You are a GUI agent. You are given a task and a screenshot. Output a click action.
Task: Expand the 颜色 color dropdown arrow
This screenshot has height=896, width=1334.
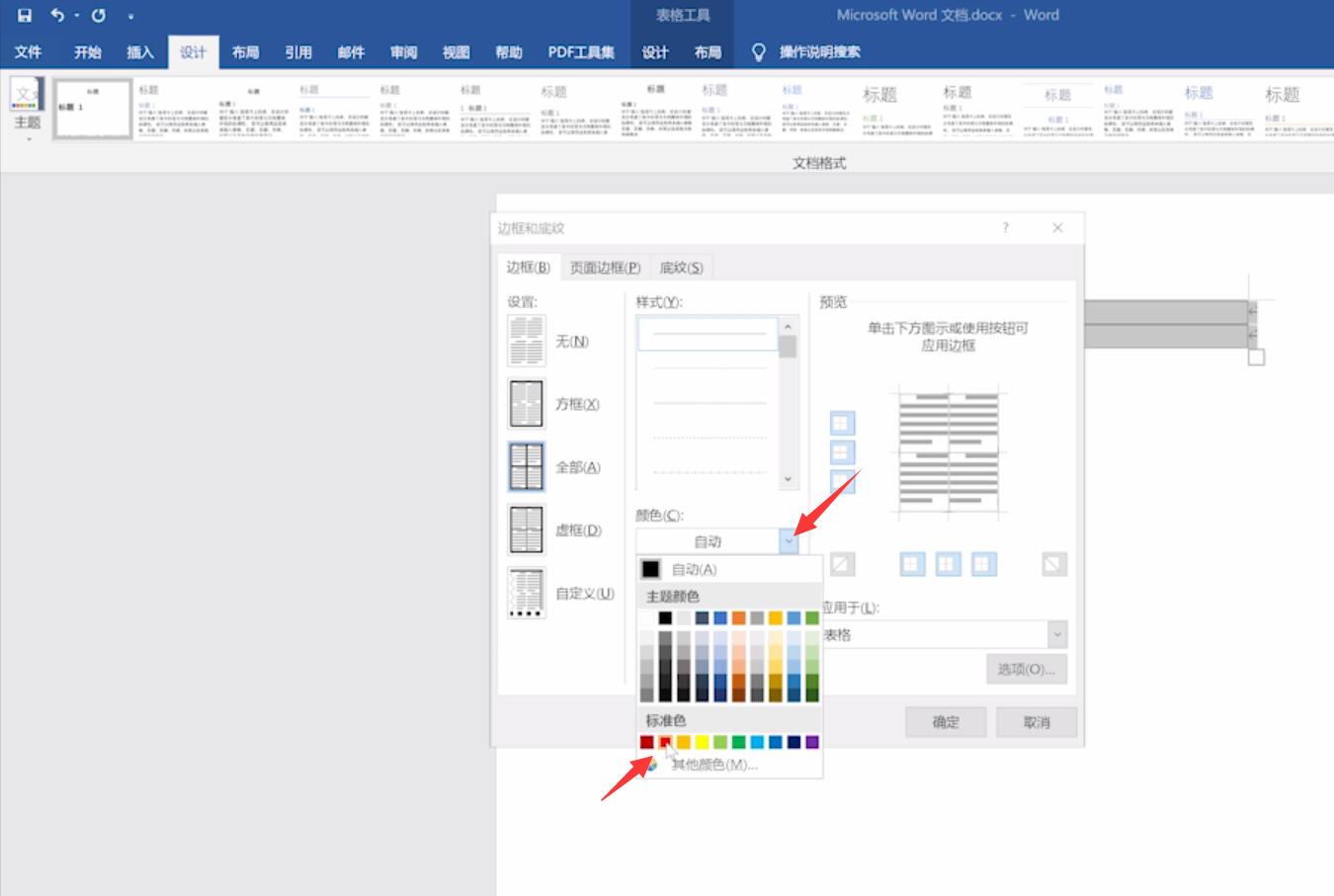[x=789, y=541]
